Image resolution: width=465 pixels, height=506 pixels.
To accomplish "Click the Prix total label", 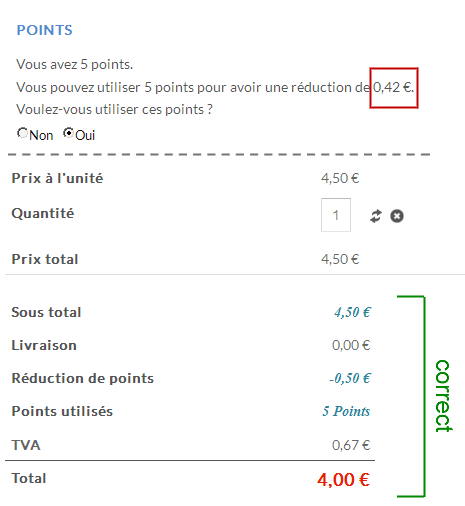I will click(45, 259).
